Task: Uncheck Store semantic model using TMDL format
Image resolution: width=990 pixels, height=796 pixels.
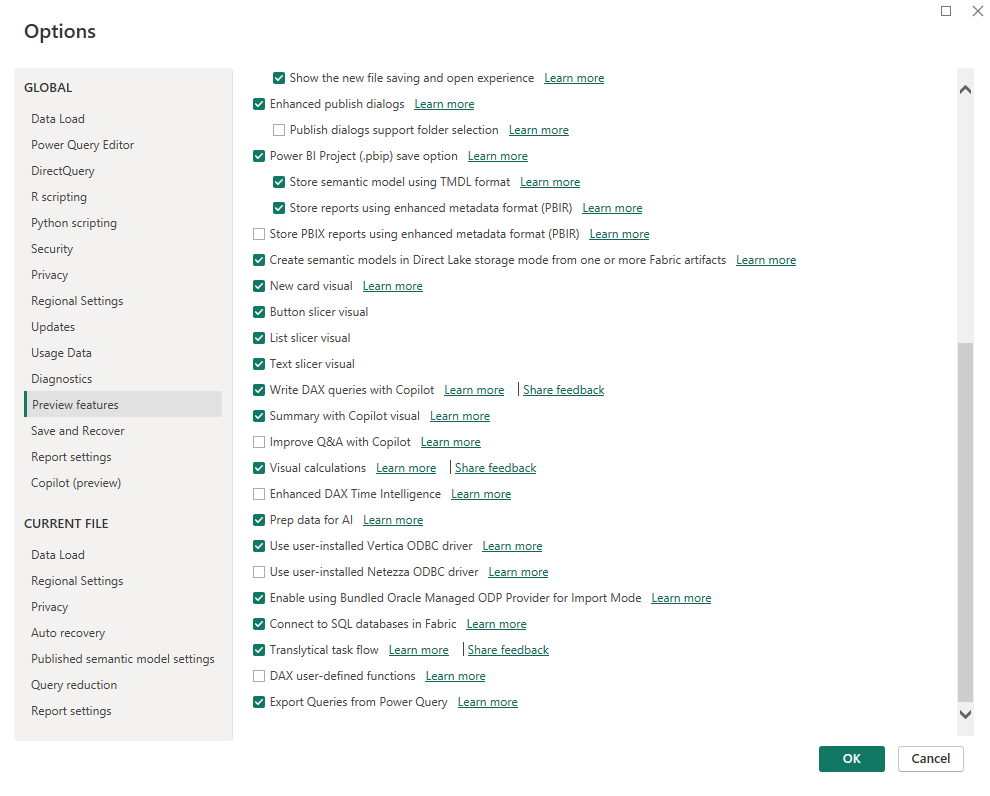Action: 278,182
